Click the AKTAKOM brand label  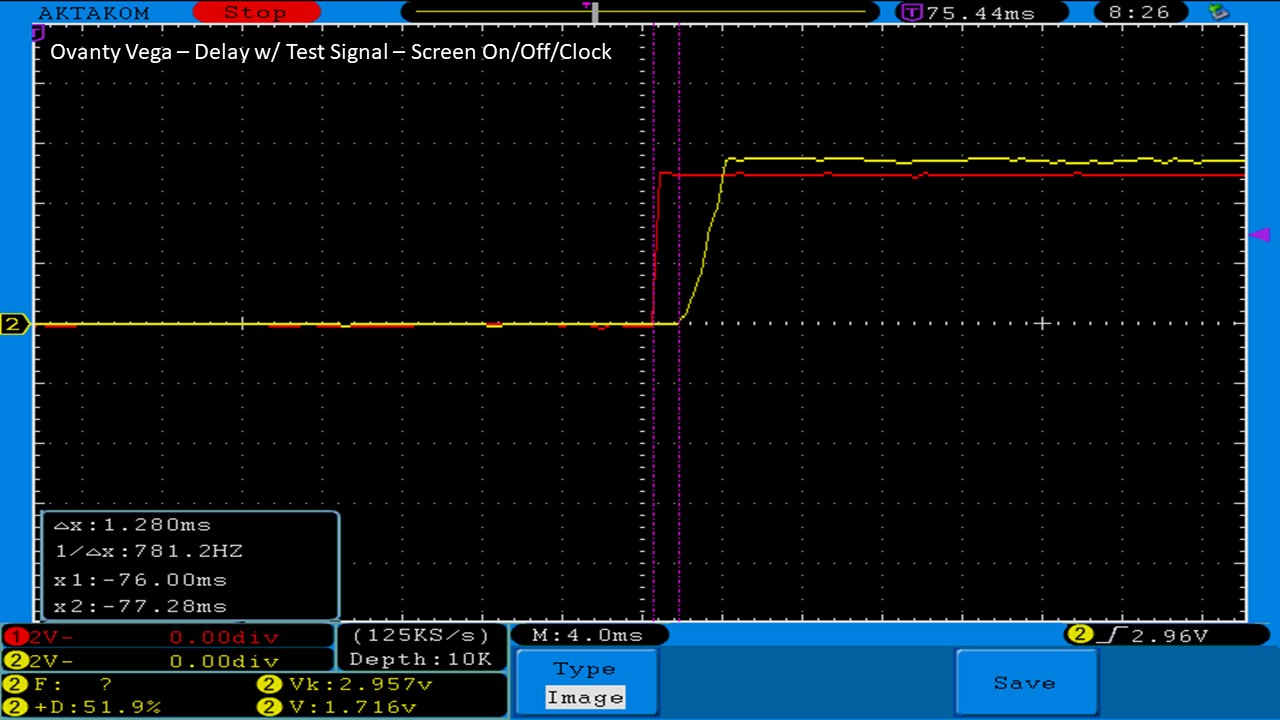92,13
